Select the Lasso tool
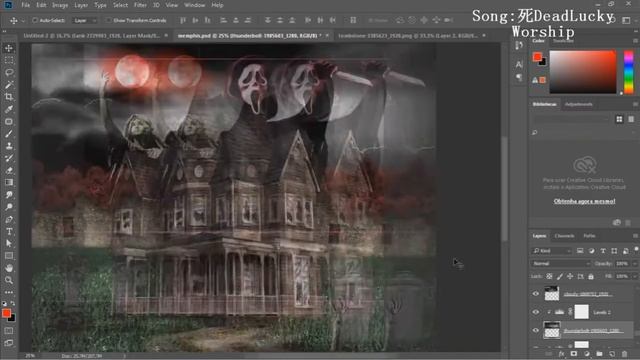 point(9,73)
